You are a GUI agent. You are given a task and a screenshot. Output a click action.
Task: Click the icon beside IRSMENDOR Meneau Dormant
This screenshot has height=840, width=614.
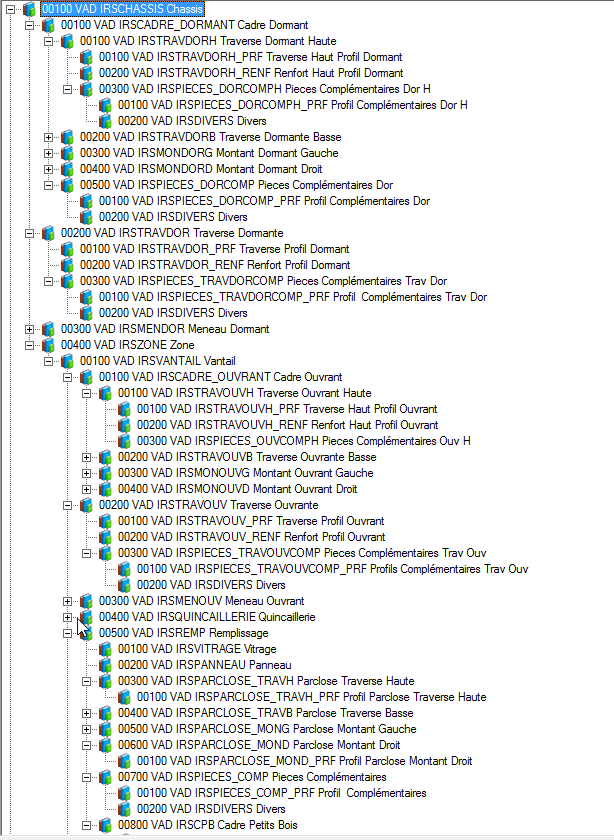coord(48,329)
